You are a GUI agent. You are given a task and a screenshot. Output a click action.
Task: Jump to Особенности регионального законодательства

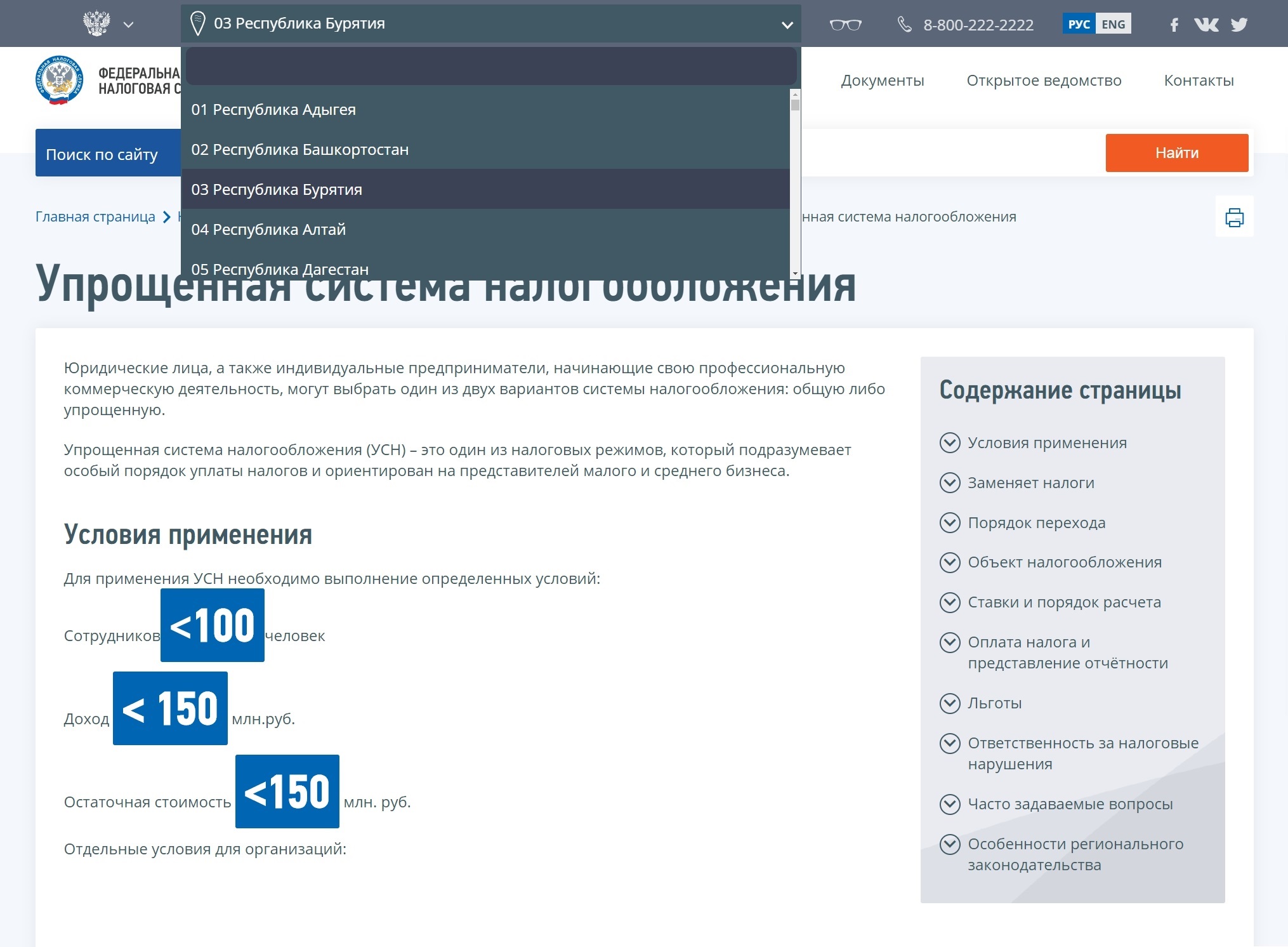click(x=1075, y=854)
